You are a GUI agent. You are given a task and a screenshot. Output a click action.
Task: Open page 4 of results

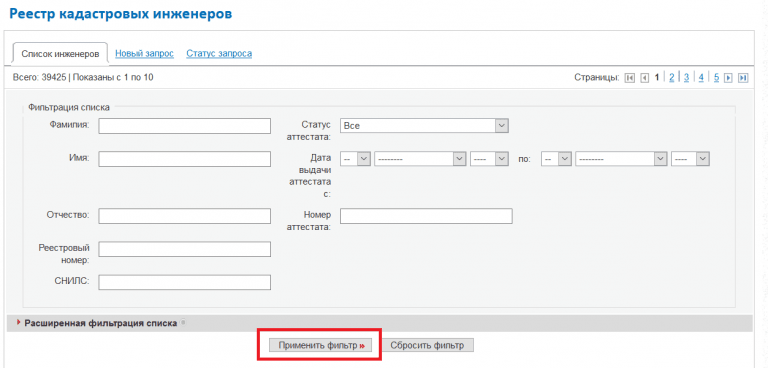701,77
